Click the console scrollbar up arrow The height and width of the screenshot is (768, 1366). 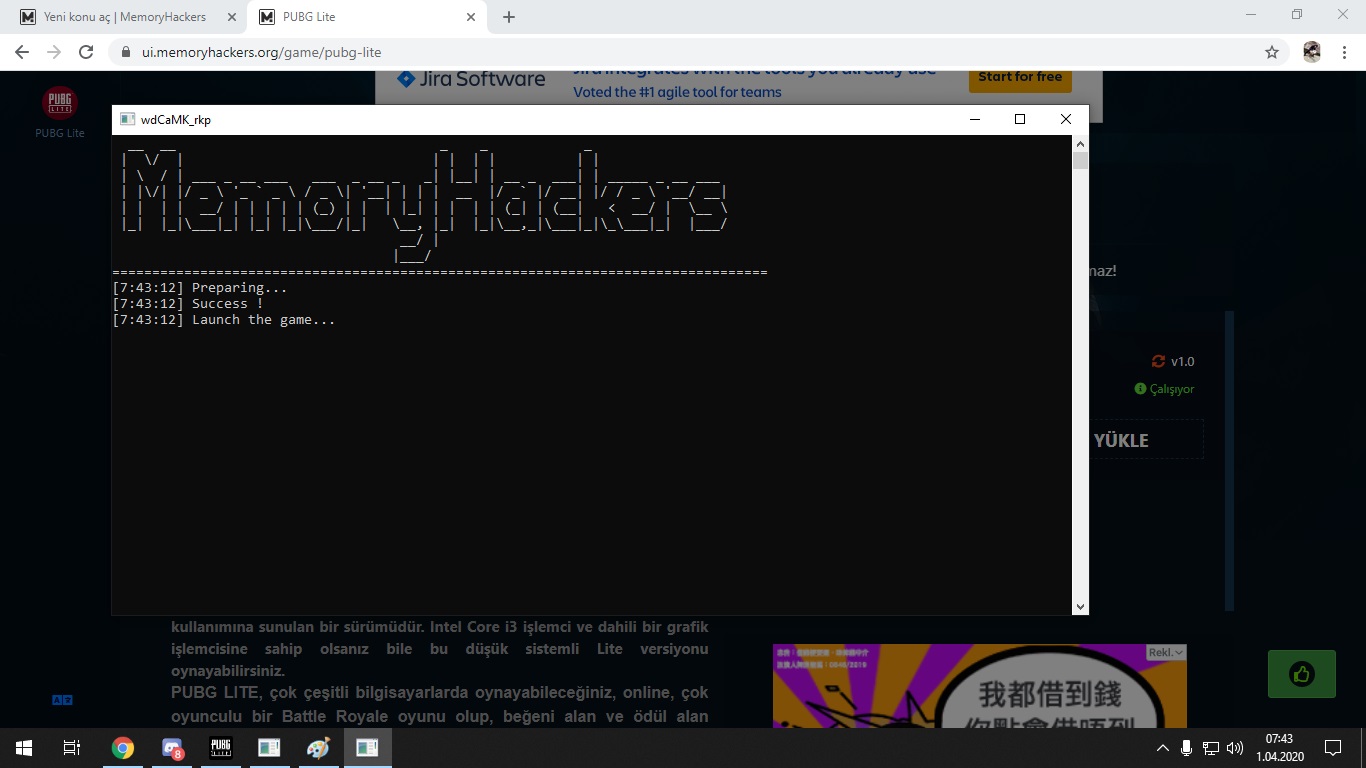click(x=1080, y=144)
